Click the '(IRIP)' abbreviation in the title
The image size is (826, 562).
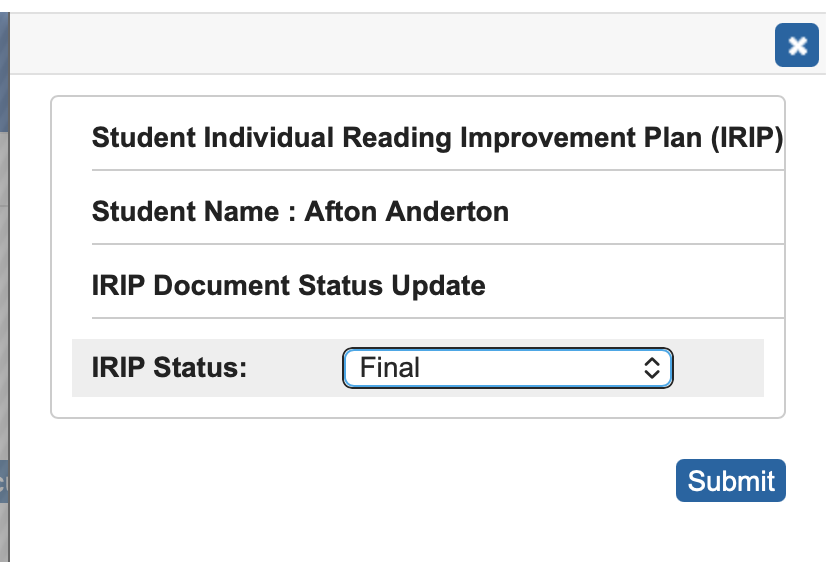coord(746,138)
